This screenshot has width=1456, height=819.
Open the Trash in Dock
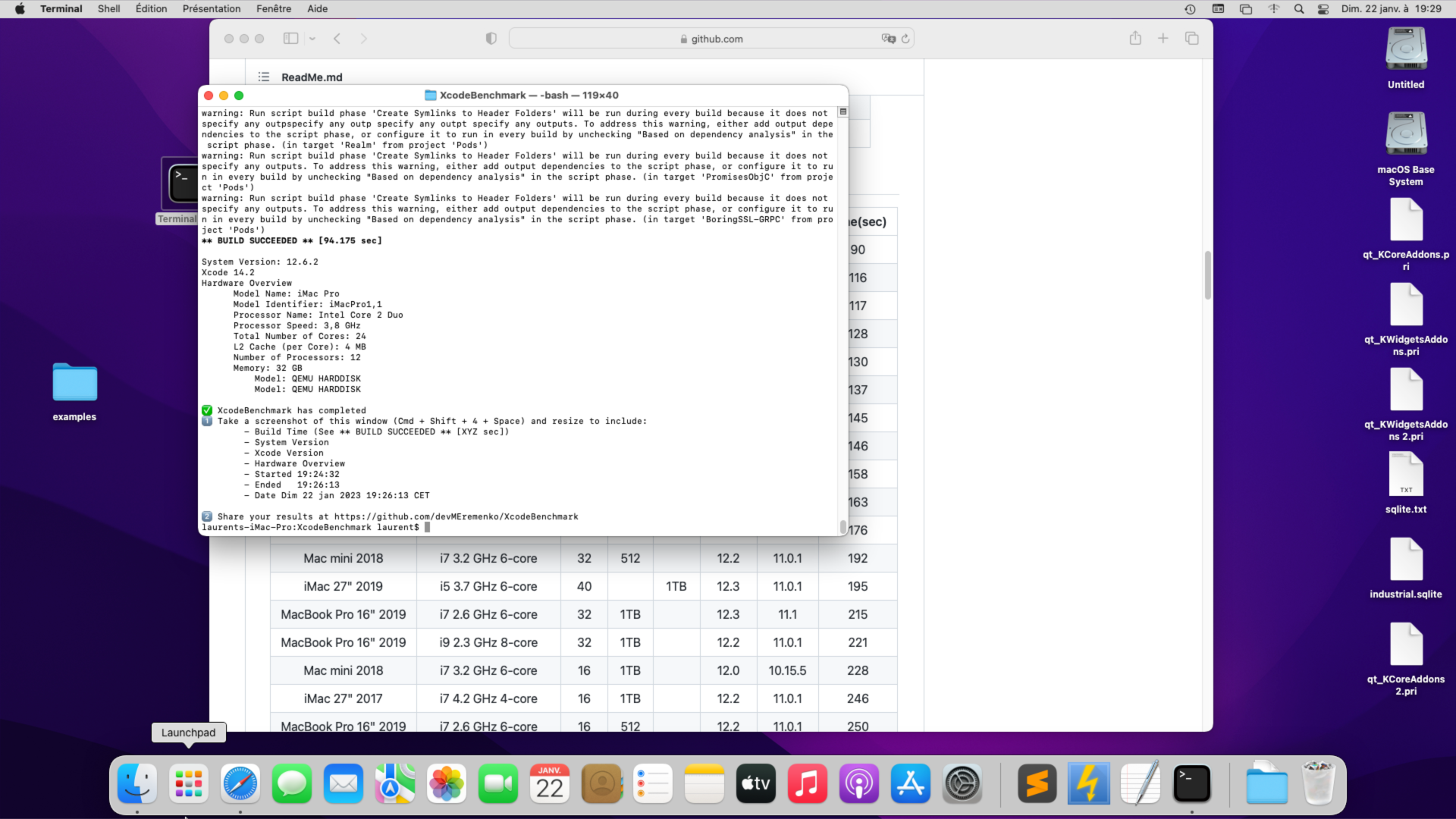click(1319, 783)
